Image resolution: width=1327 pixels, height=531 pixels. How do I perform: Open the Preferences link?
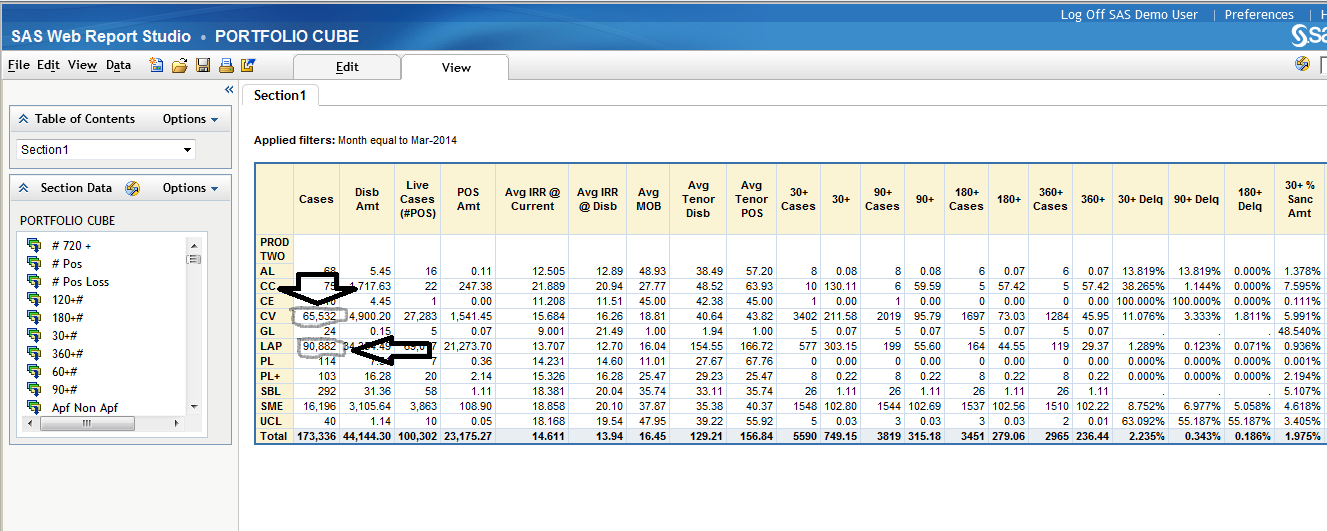pos(1259,15)
